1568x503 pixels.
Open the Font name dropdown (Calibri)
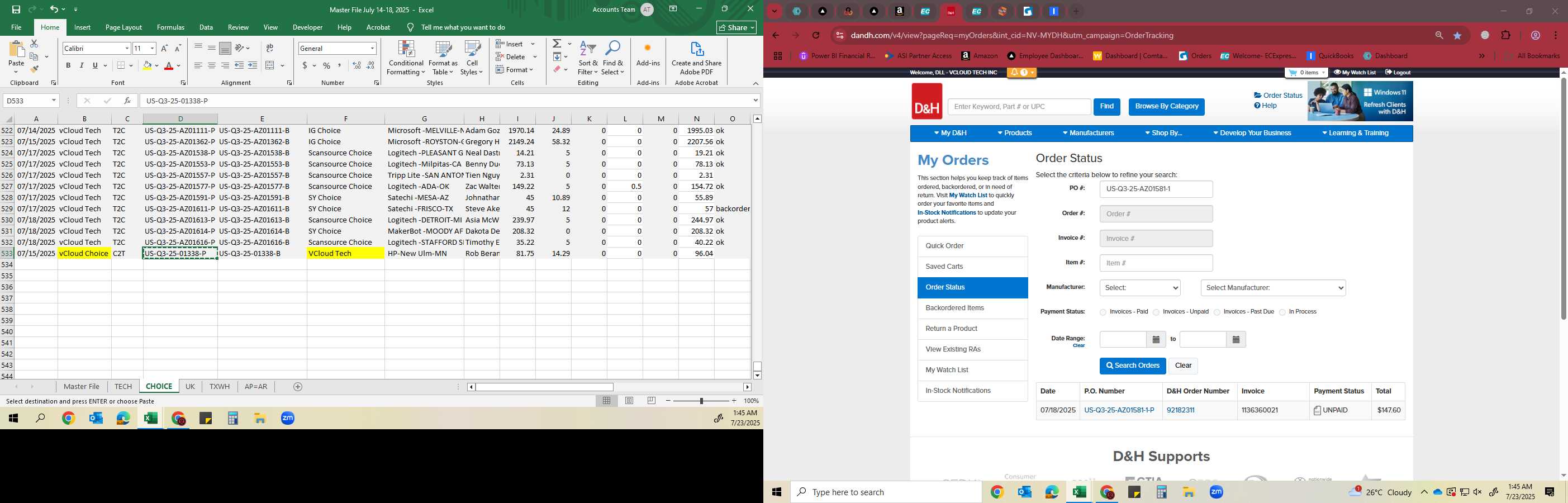[127, 48]
